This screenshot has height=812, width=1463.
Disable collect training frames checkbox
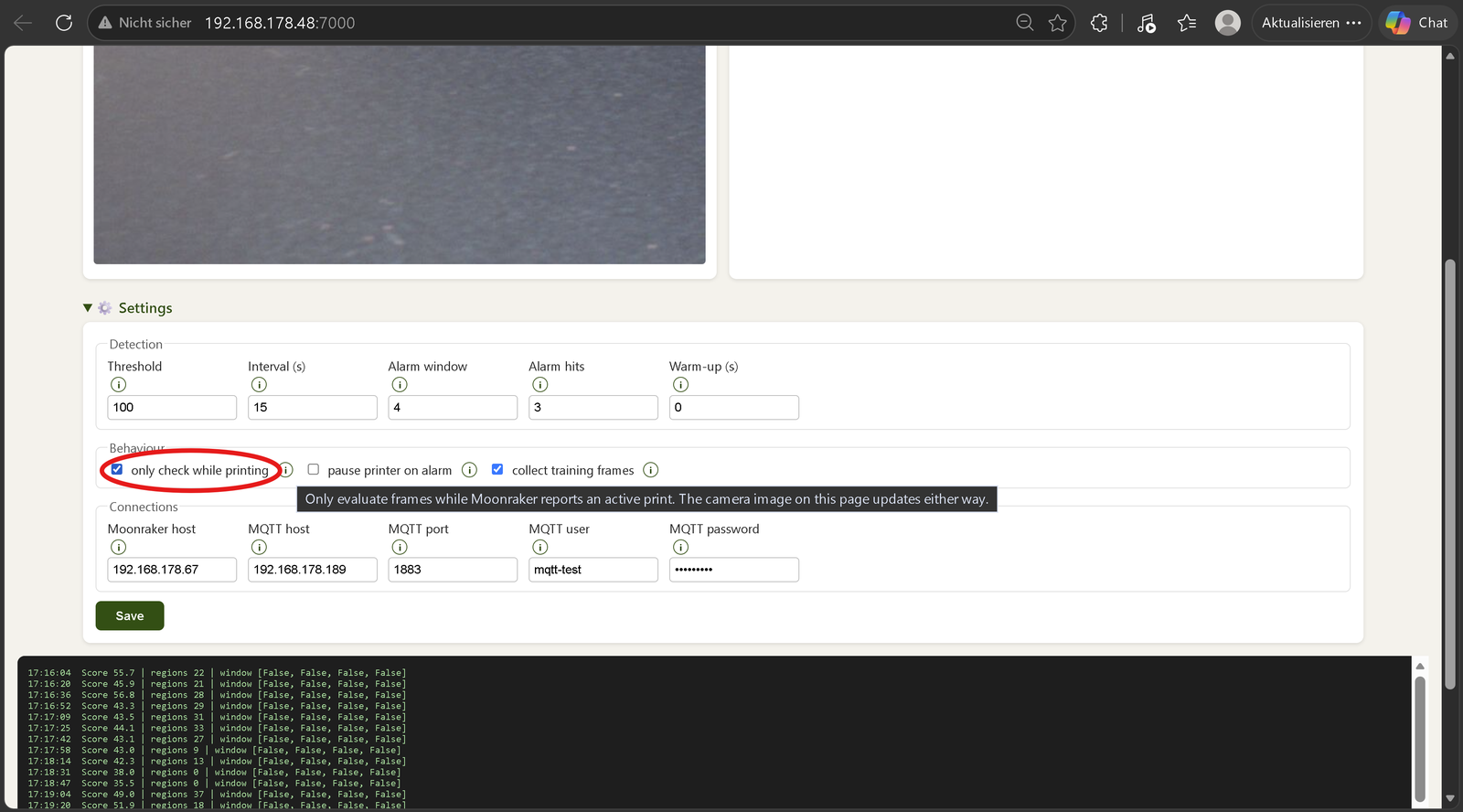[497, 469]
